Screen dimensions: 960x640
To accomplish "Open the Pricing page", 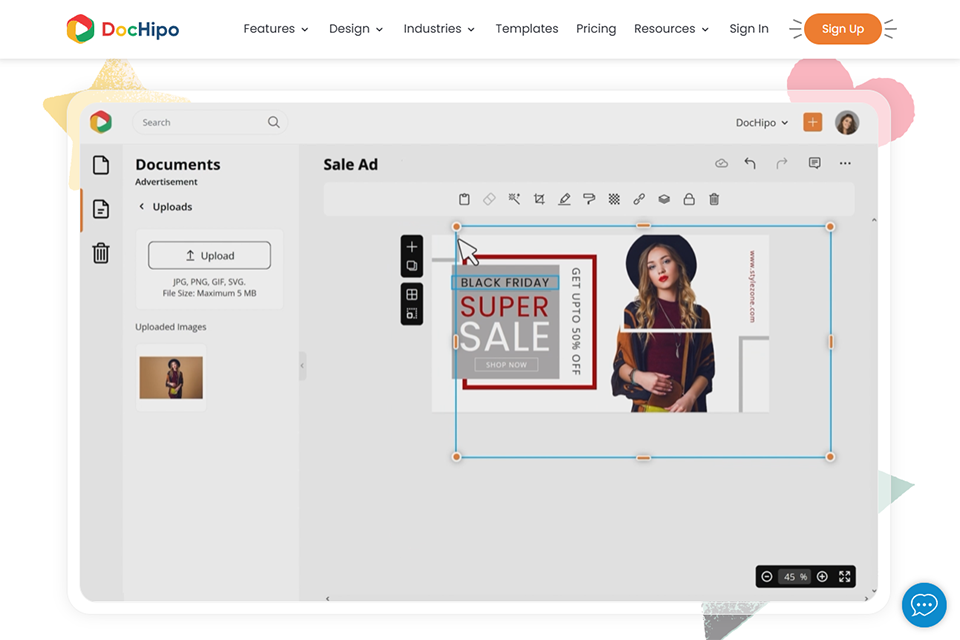I will [596, 29].
